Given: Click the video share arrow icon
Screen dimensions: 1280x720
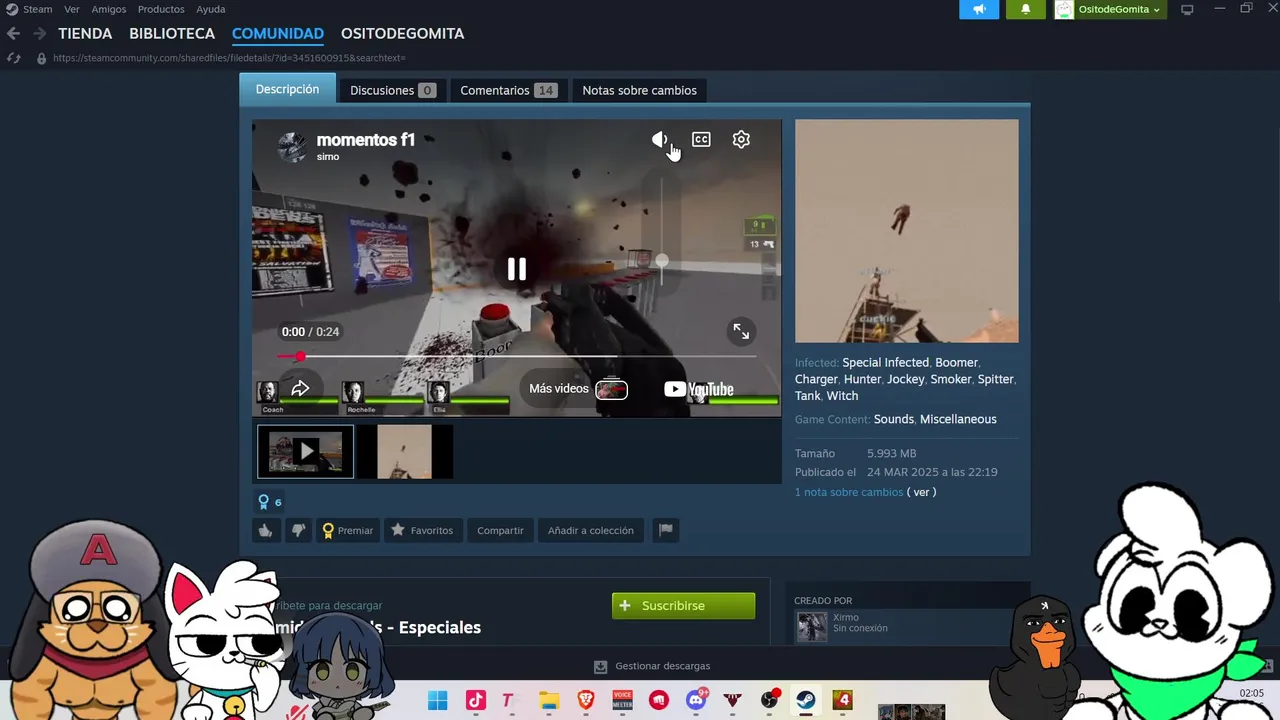Looking at the screenshot, I should tap(300, 389).
